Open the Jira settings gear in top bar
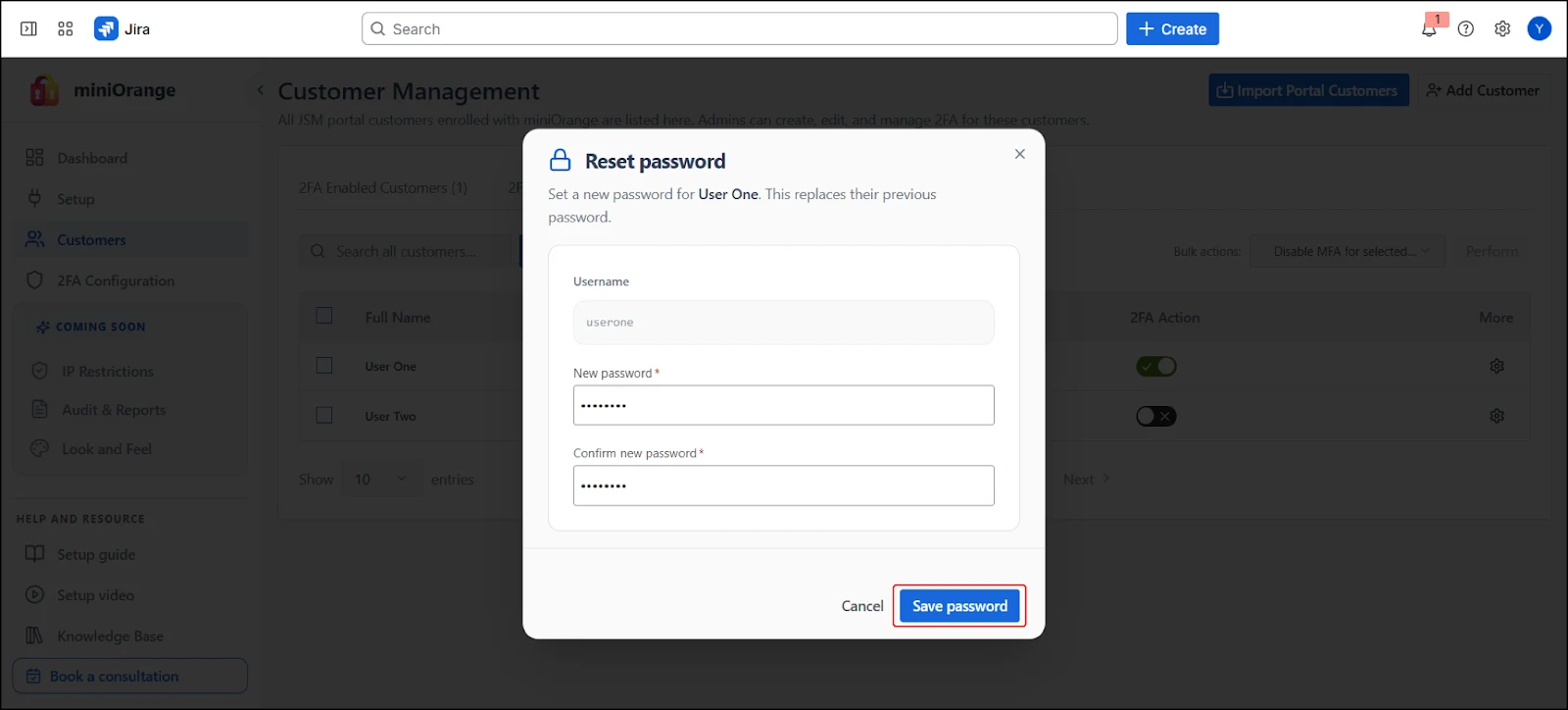Viewport: 1568px width, 710px height. 1502,29
